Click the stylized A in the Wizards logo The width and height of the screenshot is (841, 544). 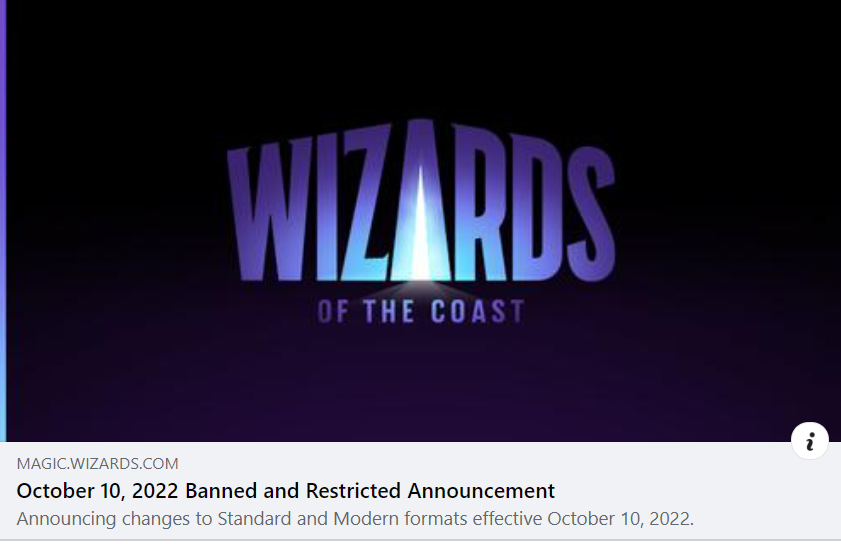coord(421,200)
